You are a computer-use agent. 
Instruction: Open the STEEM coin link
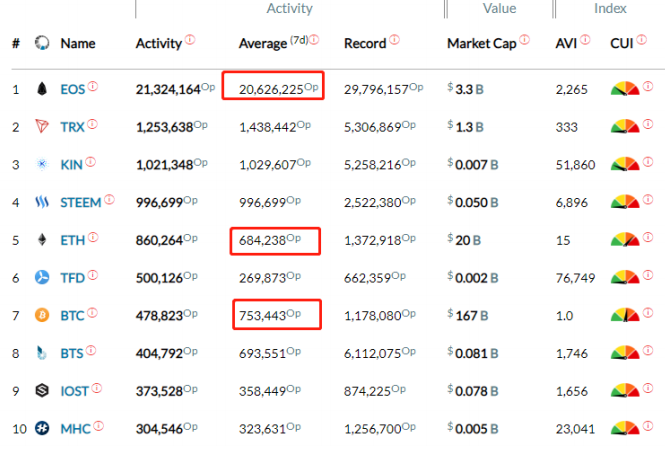click(81, 202)
